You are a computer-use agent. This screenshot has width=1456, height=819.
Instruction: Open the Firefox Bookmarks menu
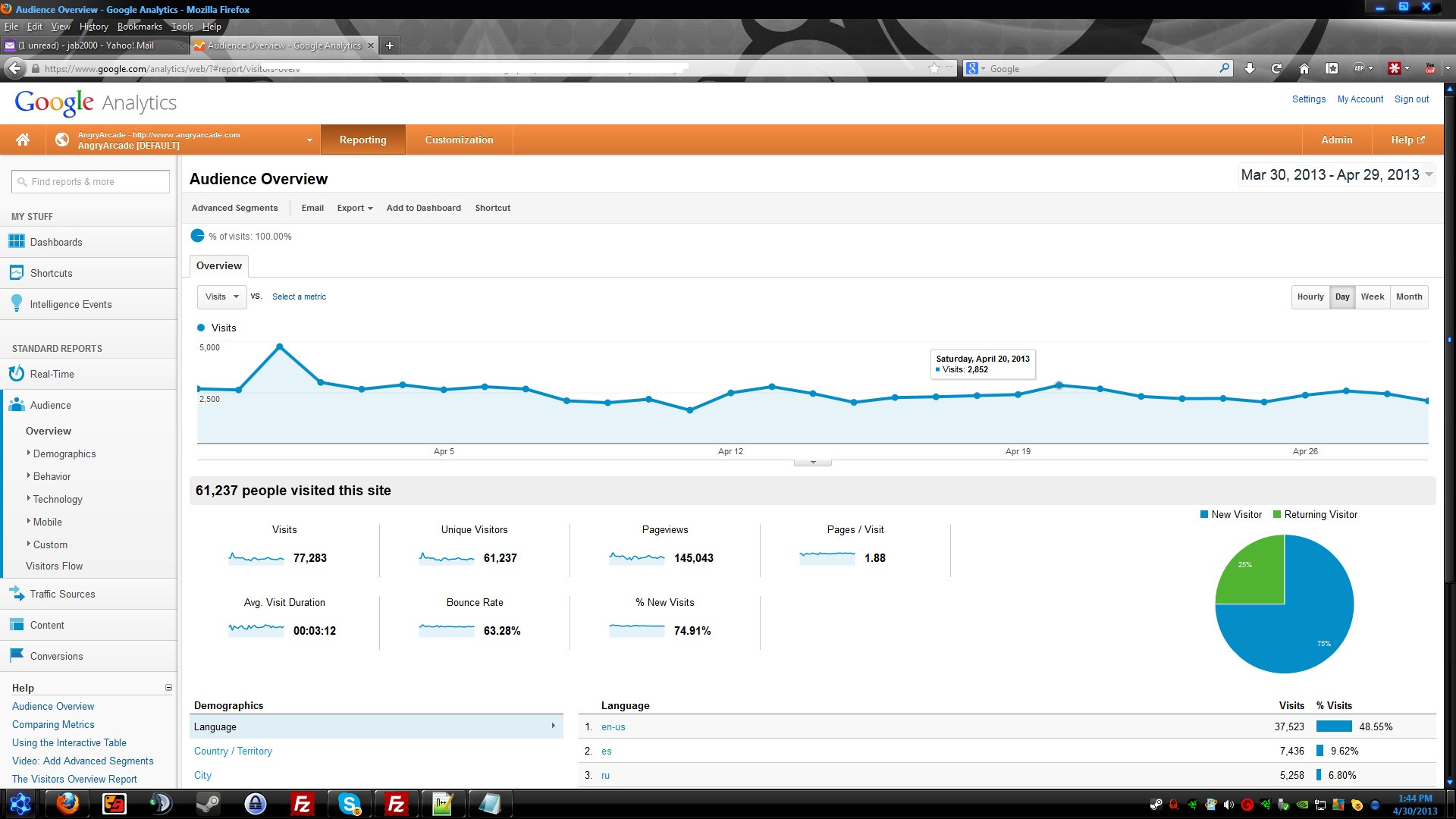140,26
